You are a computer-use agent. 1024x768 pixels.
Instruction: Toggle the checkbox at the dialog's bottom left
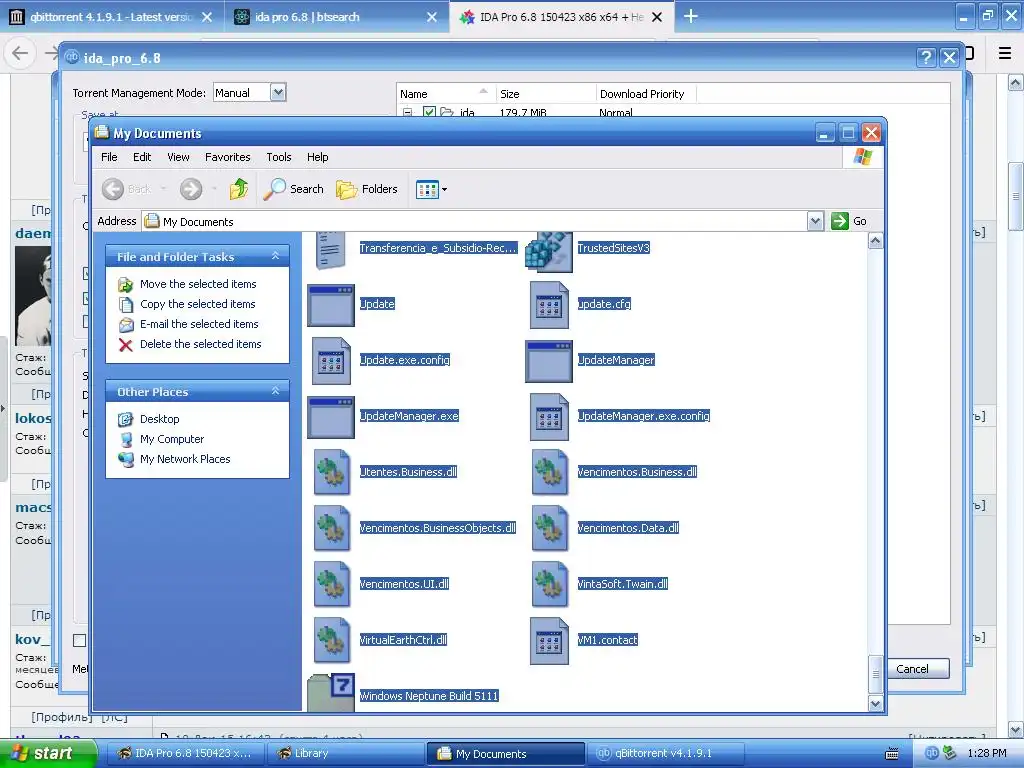(80, 641)
